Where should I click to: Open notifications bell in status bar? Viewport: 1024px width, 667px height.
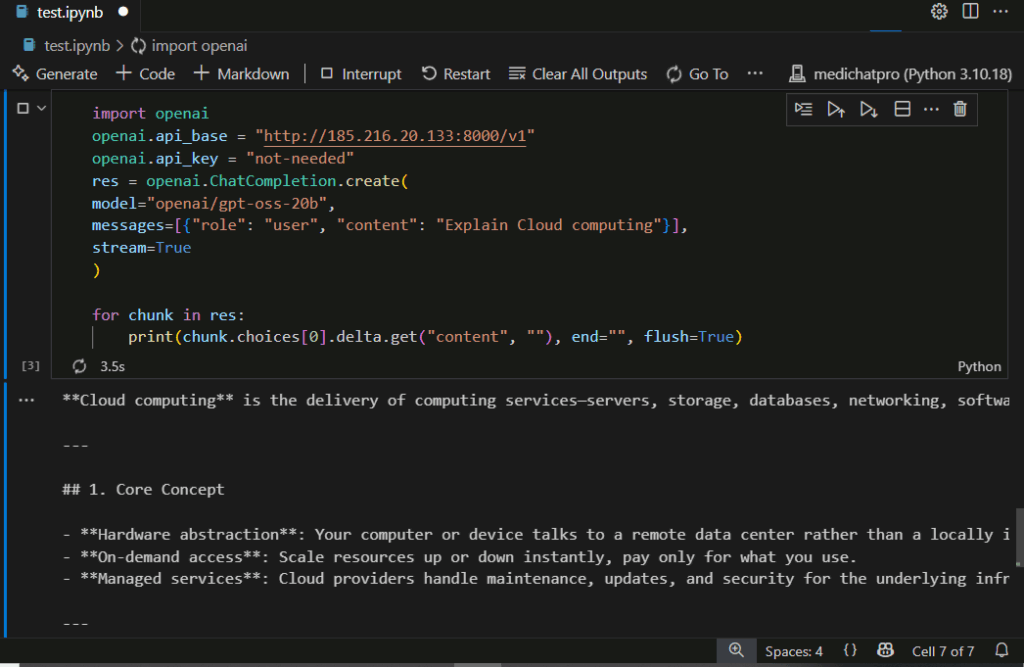[x=1001, y=650]
